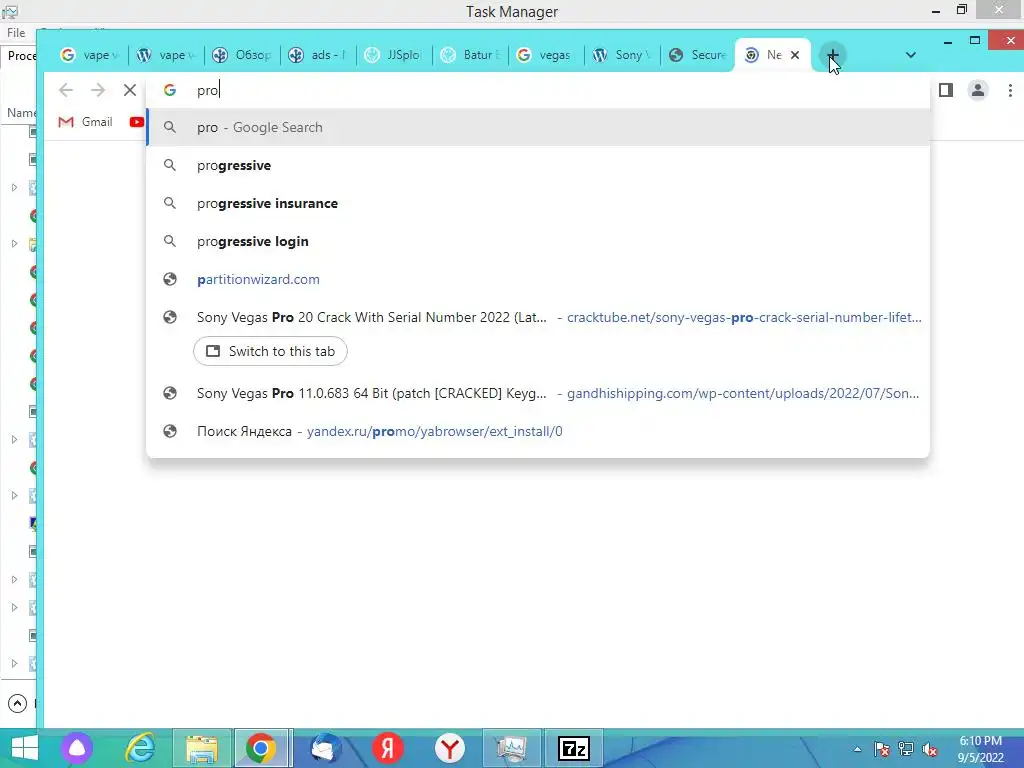Image resolution: width=1024 pixels, height=768 pixels.
Task: Launch Internet Explorer from taskbar
Action: (x=140, y=748)
